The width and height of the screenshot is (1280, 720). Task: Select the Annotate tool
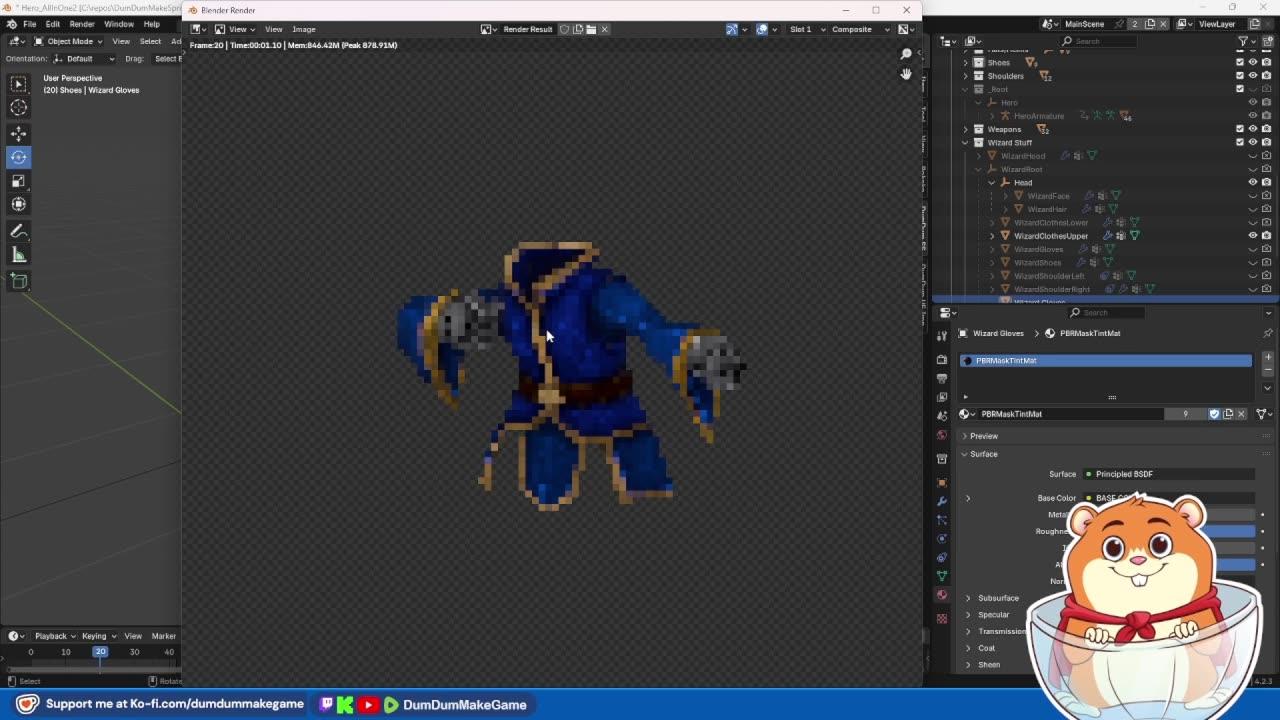(18, 231)
